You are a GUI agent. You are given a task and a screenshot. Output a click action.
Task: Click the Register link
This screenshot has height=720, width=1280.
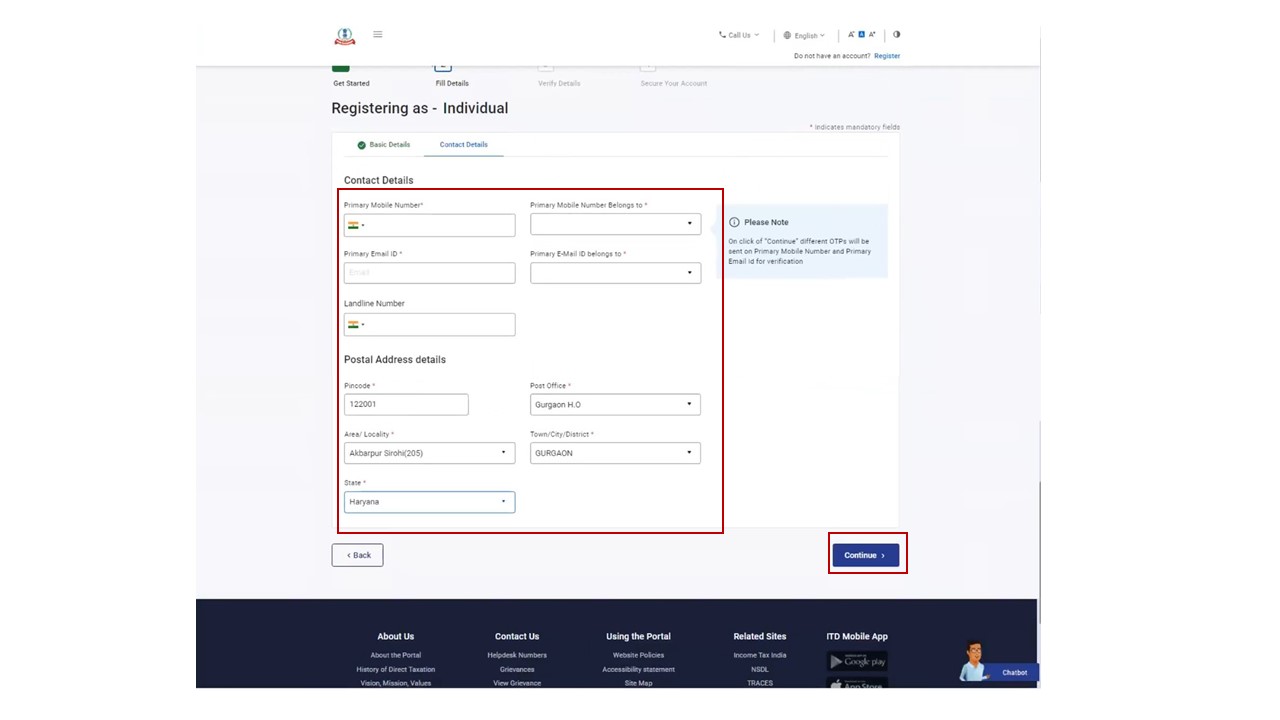tap(886, 56)
